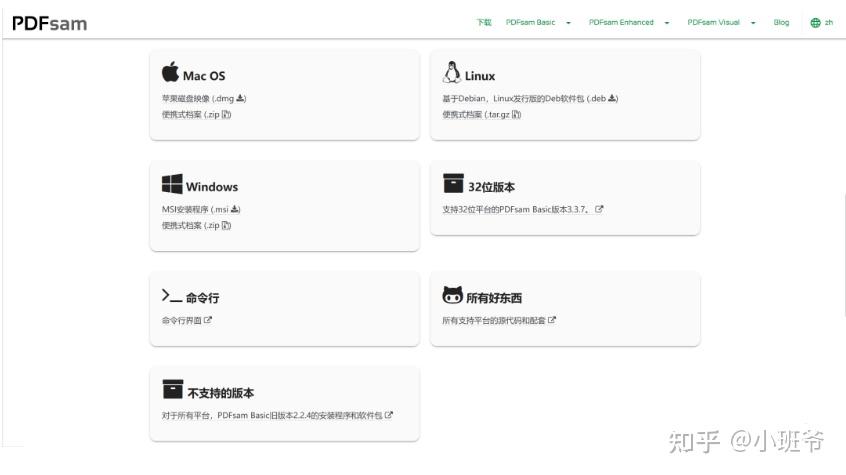Viewport: 846px width, 475px height.
Task: Download the Linux .deb package
Action: tap(530, 98)
